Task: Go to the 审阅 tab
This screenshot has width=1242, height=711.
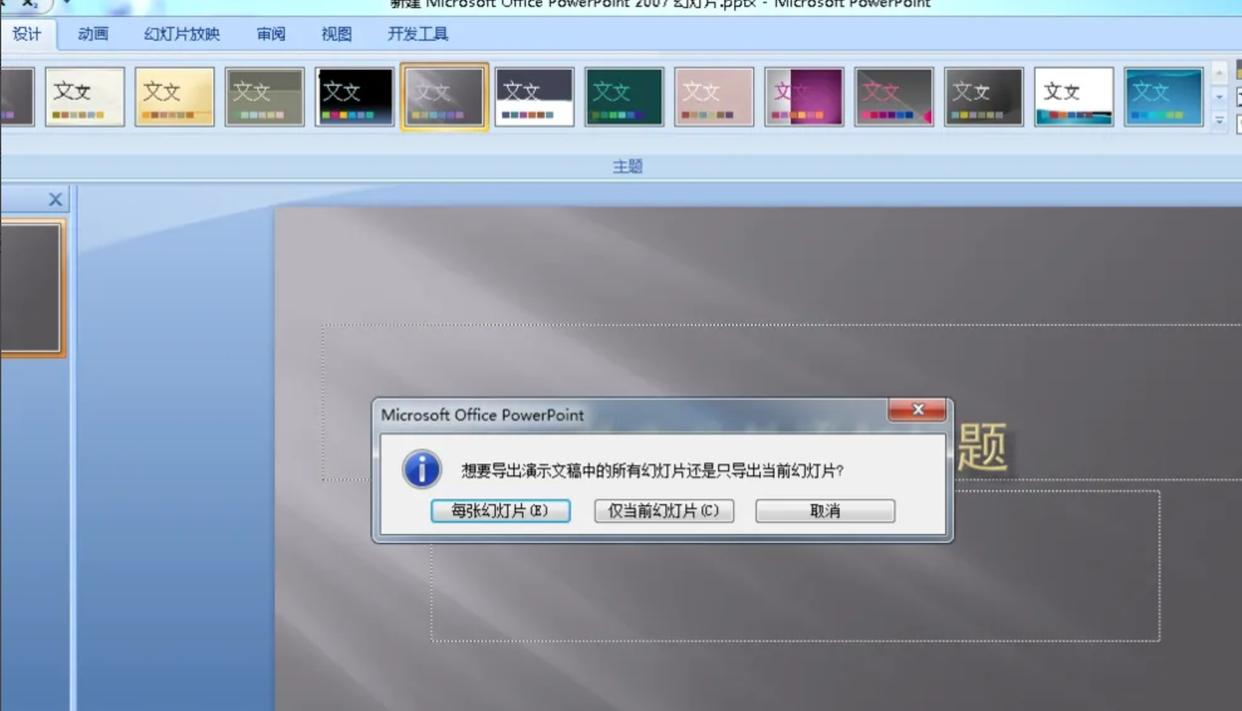Action: point(271,34)
